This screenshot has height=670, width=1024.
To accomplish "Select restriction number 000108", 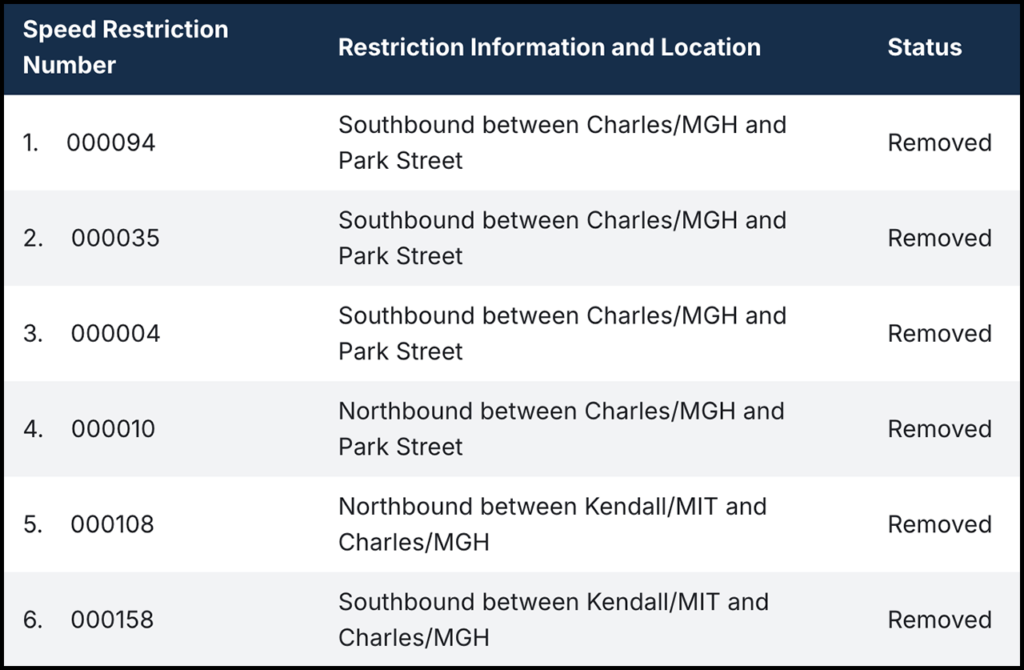I will pos(112,525).
